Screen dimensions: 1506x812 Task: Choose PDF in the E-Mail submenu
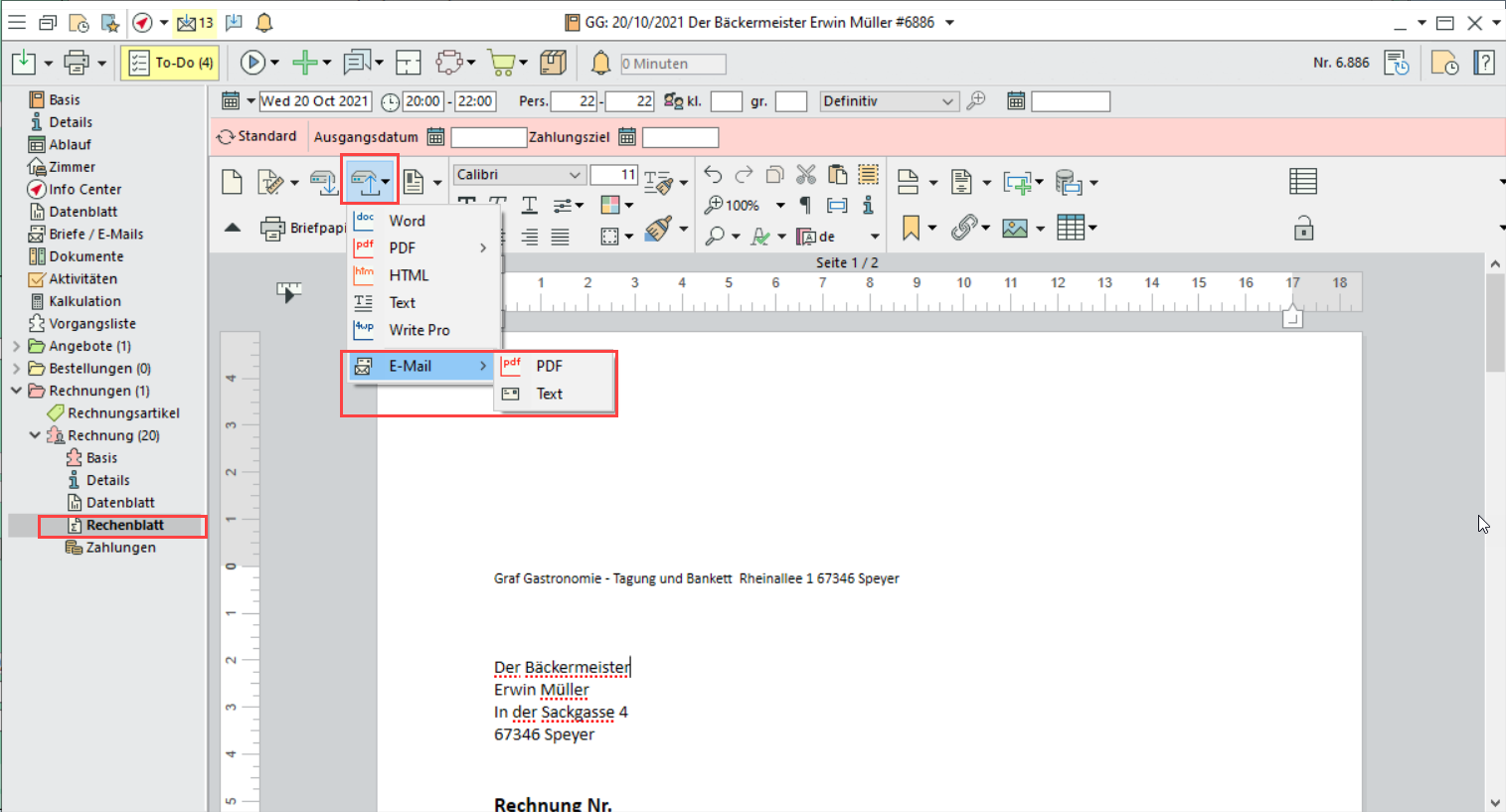click(x=549, y=366)
